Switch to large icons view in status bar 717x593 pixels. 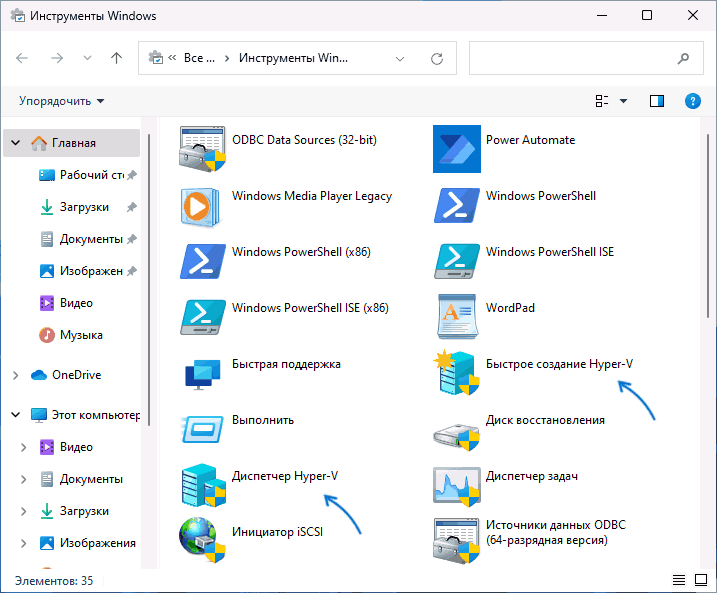(701, 580)
